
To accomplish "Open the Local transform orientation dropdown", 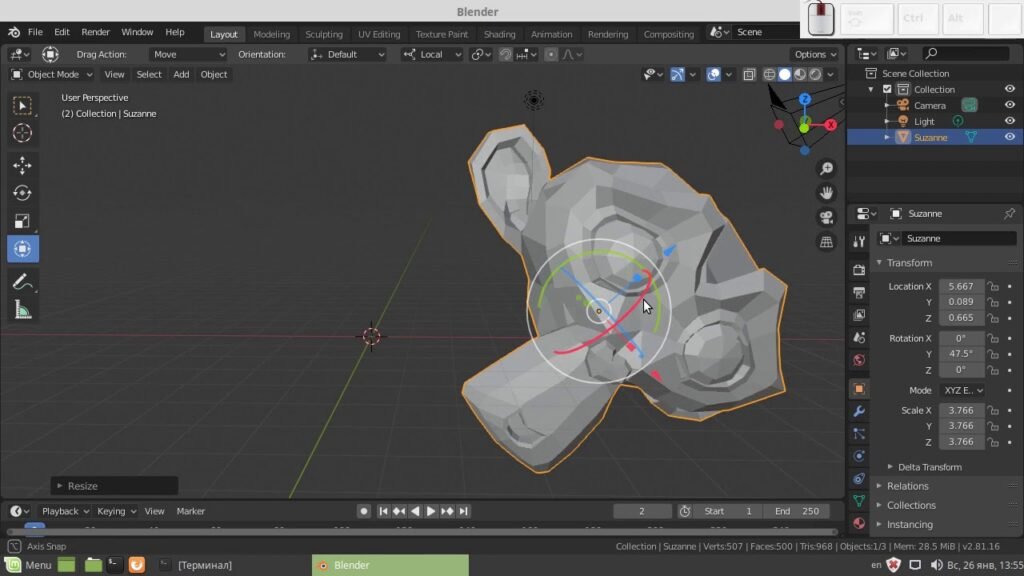I will click(432, 54).
